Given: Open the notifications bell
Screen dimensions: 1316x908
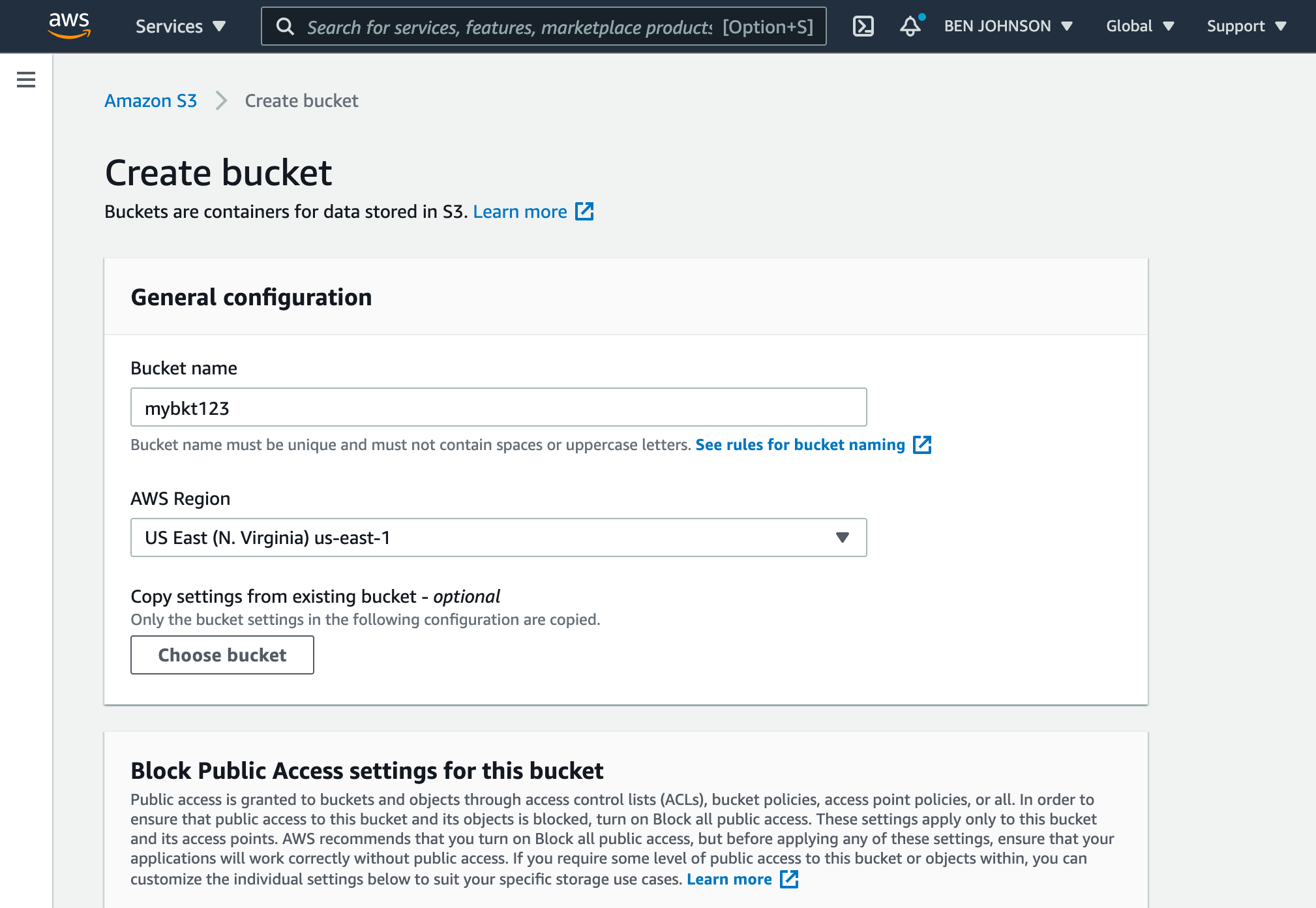Looking at the screenshot, I should (909, 27).
